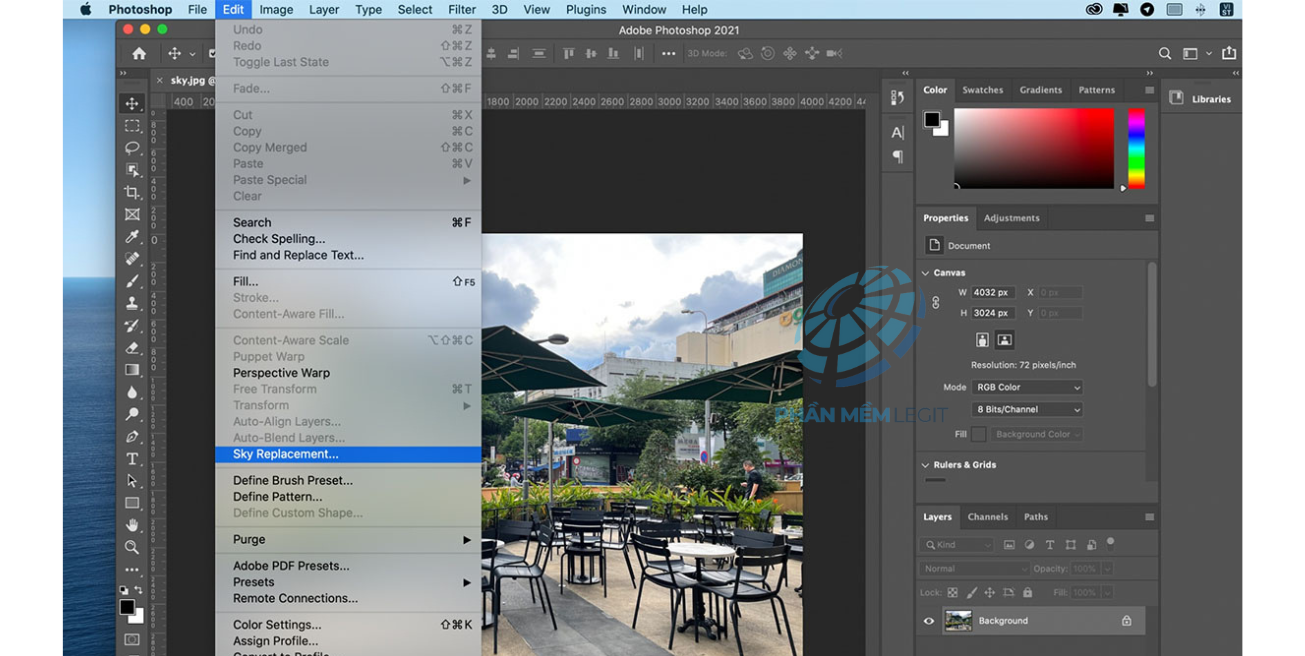Toggle the layer filter switch

click(1110, 544)
